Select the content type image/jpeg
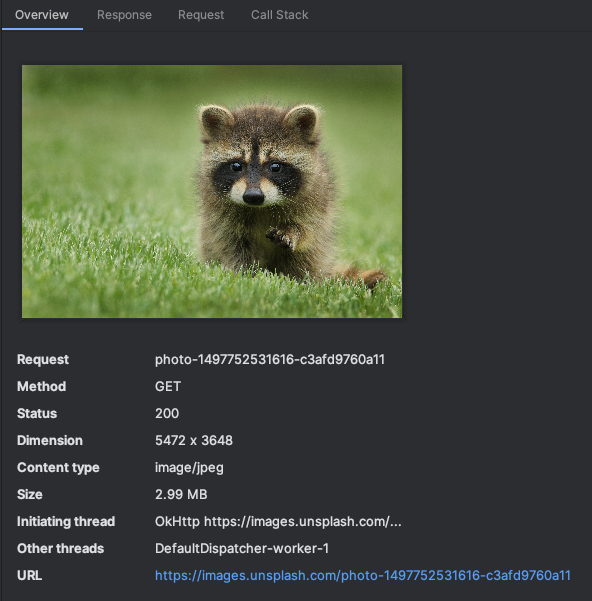The height and width of the screenshot is (601, 592). coord(189,468)
